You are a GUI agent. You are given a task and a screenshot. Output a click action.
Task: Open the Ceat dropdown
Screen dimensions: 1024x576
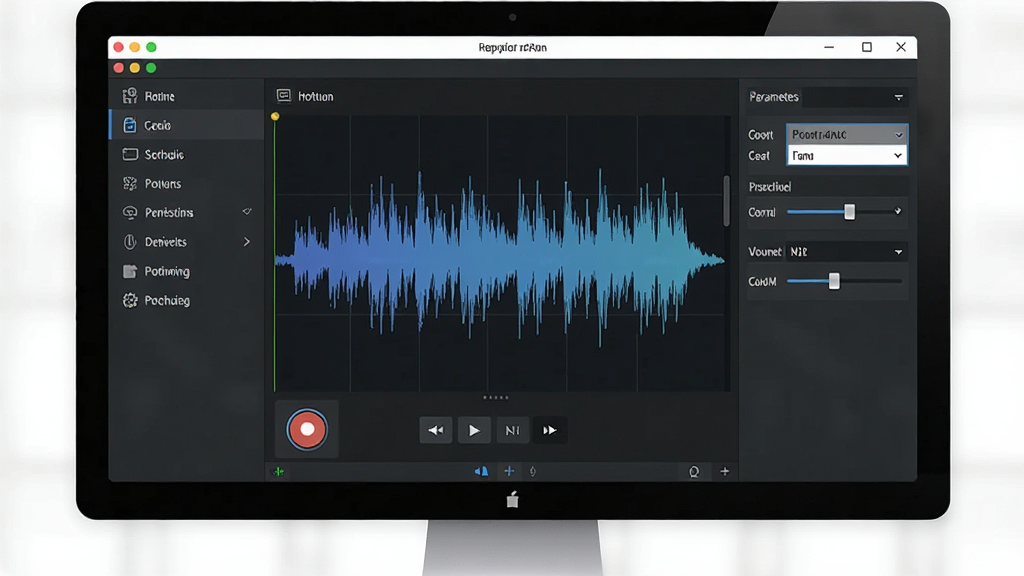point(847,155)
